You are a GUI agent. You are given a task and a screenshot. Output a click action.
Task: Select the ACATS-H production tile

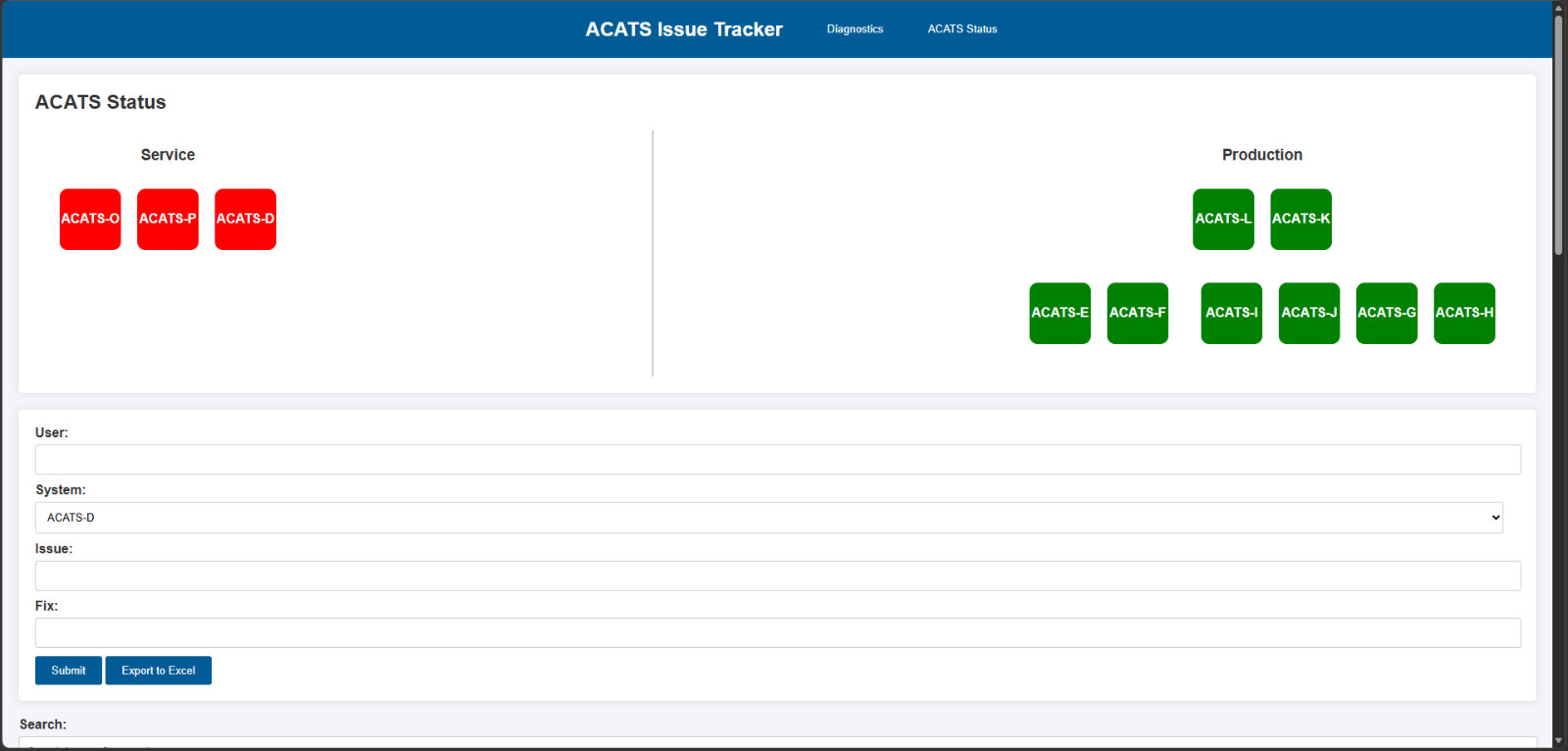coord(1464,314)
